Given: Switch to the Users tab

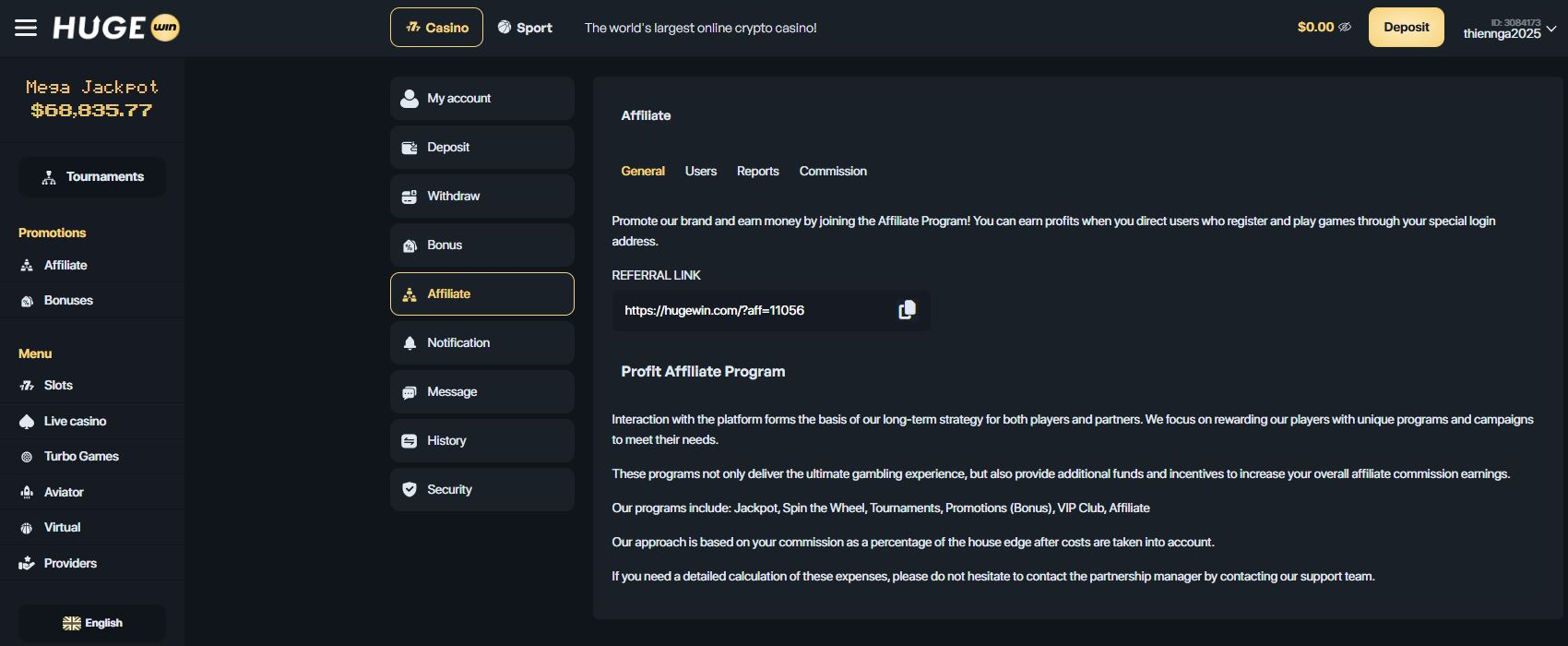Looking at the screenshot, I should (x=701, y=171).
